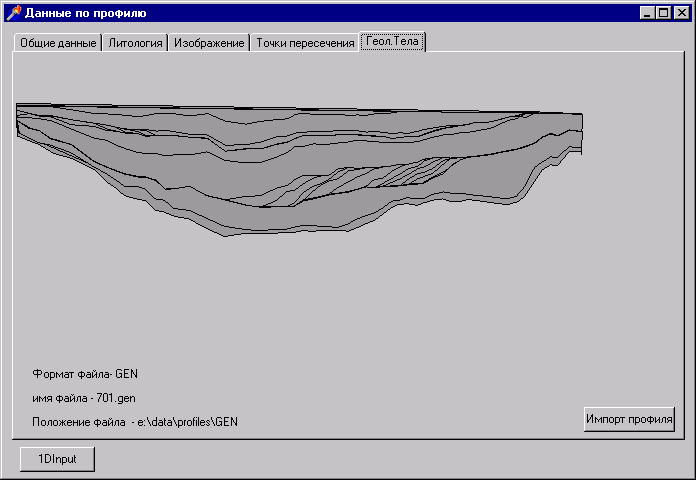Switch to the Общие данные tab
The image size is (696, 480).
(57, 43)
